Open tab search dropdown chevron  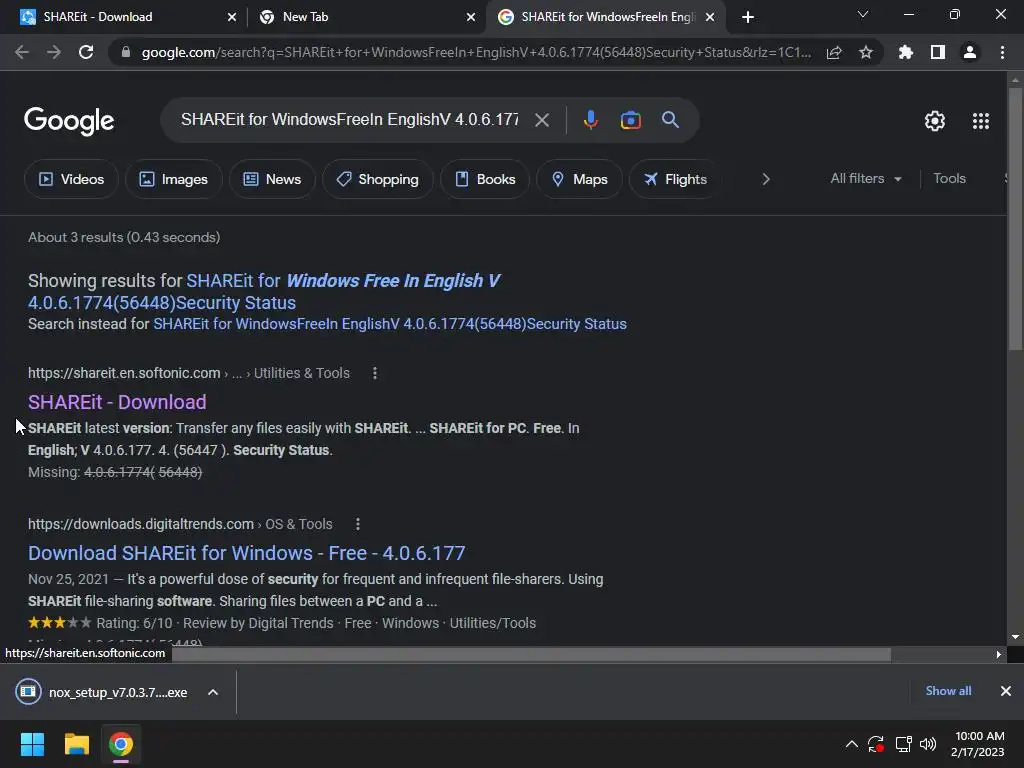(863, 14)
